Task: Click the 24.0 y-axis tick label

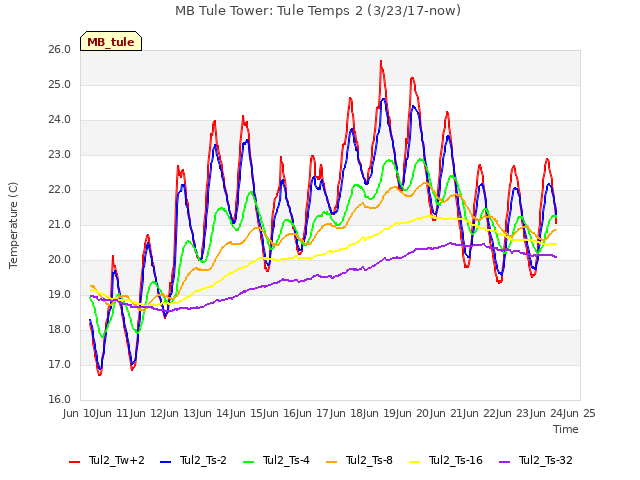Action: pos(60,120)
